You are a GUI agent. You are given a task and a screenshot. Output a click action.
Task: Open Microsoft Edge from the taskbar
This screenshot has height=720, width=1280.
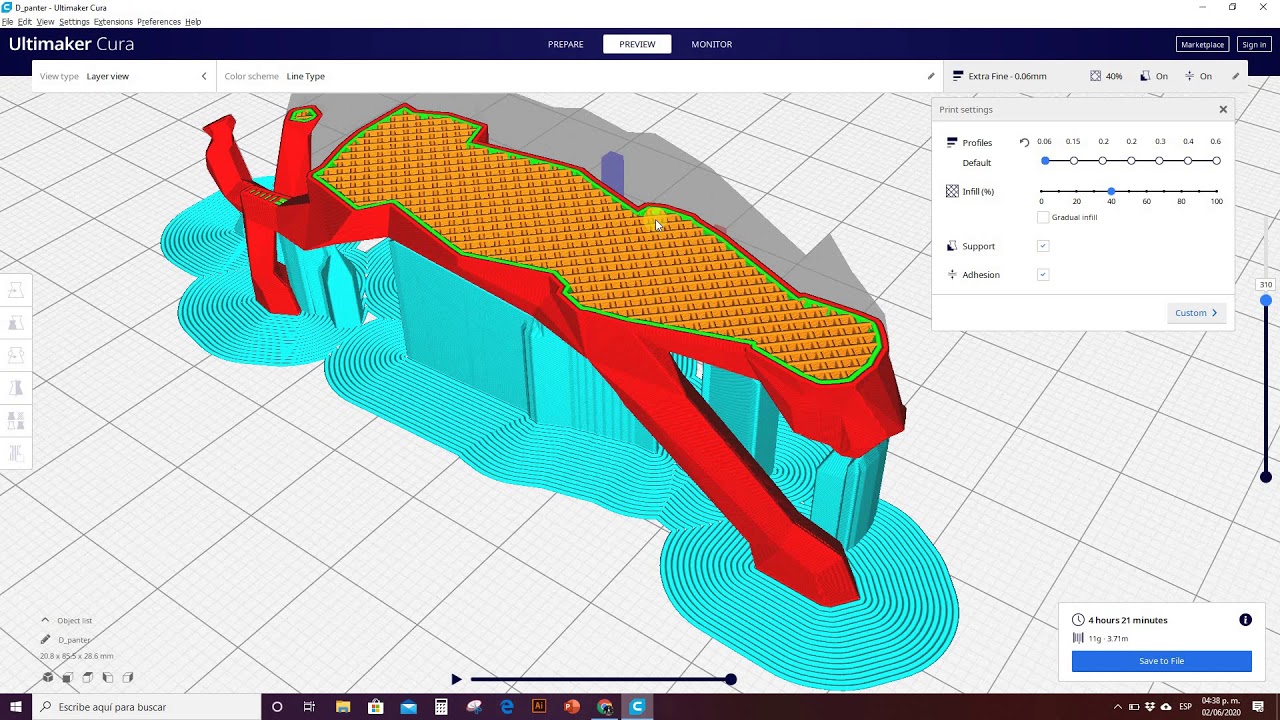point(507,707)
